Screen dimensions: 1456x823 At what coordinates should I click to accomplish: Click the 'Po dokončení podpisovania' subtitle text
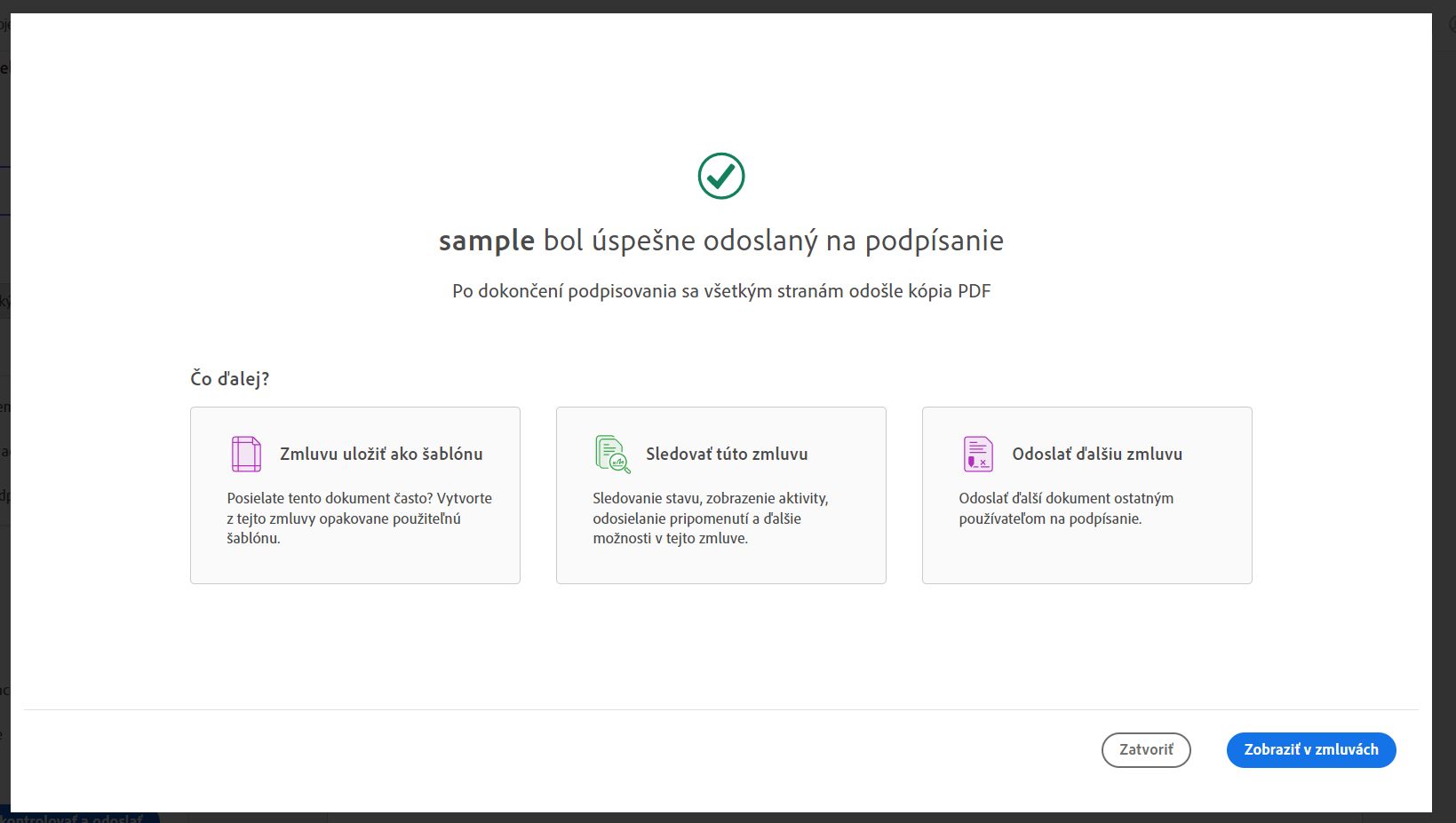coord(720,291)
